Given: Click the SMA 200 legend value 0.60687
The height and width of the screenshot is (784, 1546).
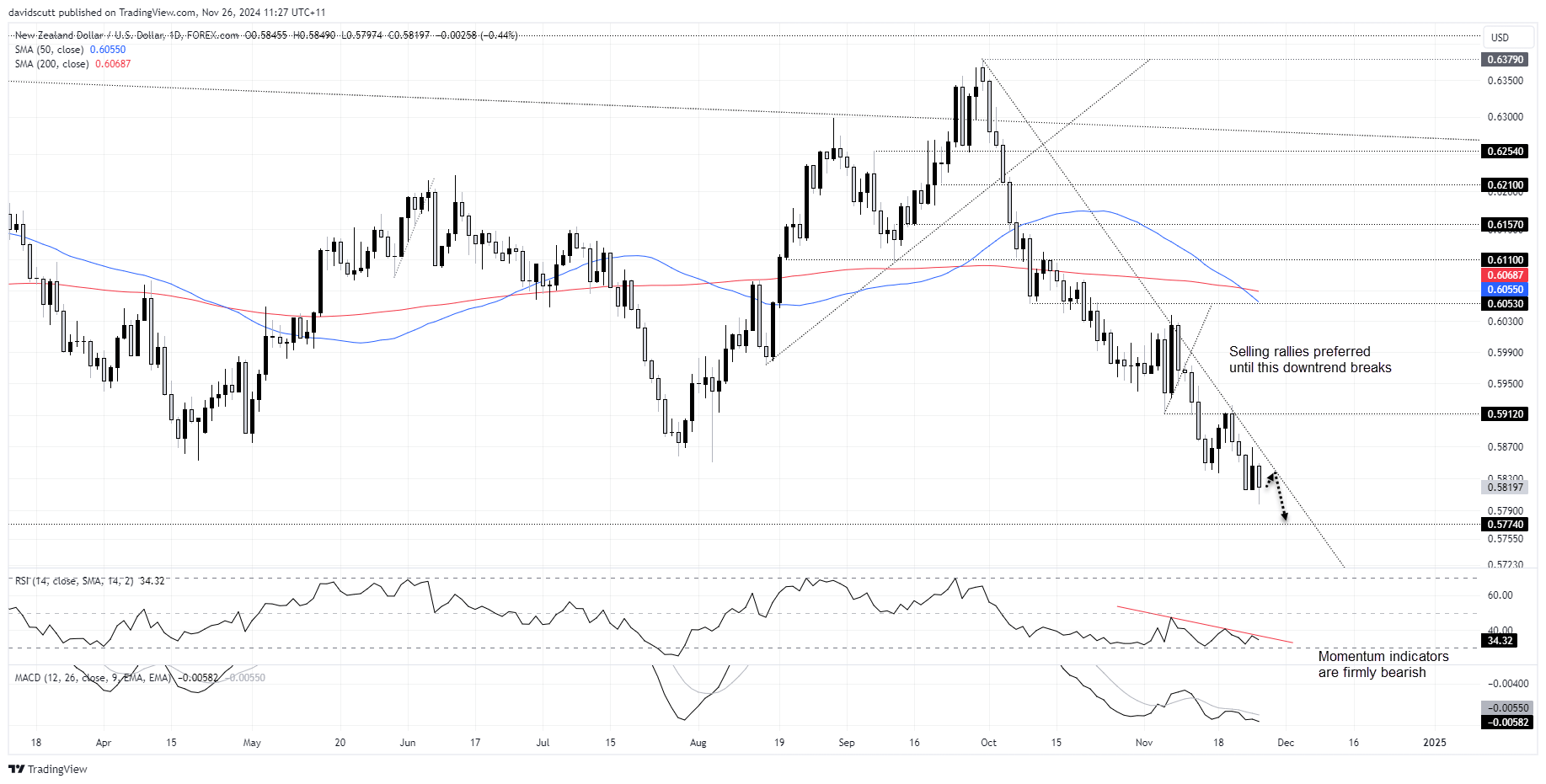Looking at the screenshot, I should point(113,64).
